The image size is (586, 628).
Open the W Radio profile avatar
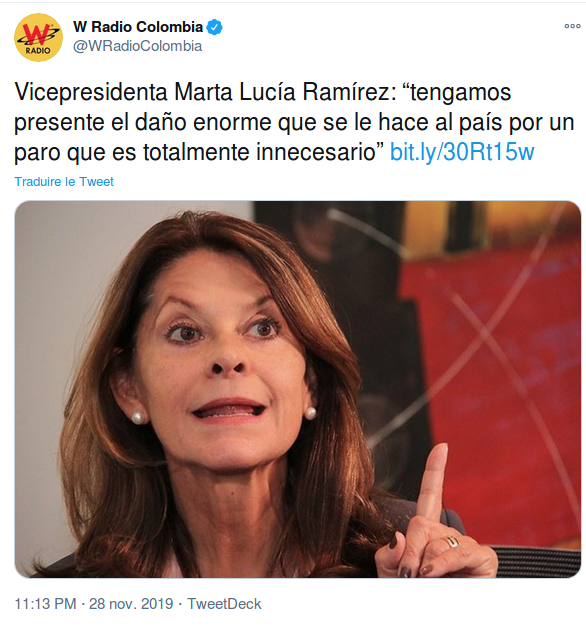(38, 37)
